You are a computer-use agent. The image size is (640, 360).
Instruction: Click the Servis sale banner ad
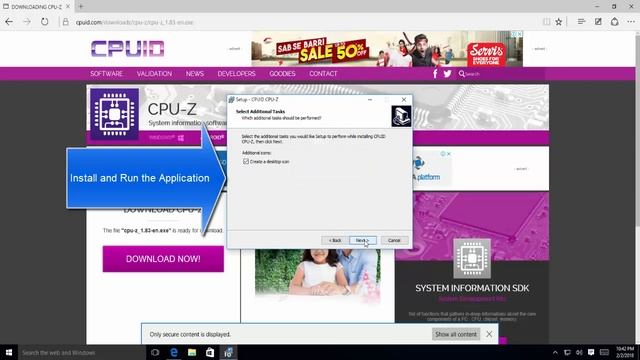[387, 49]
